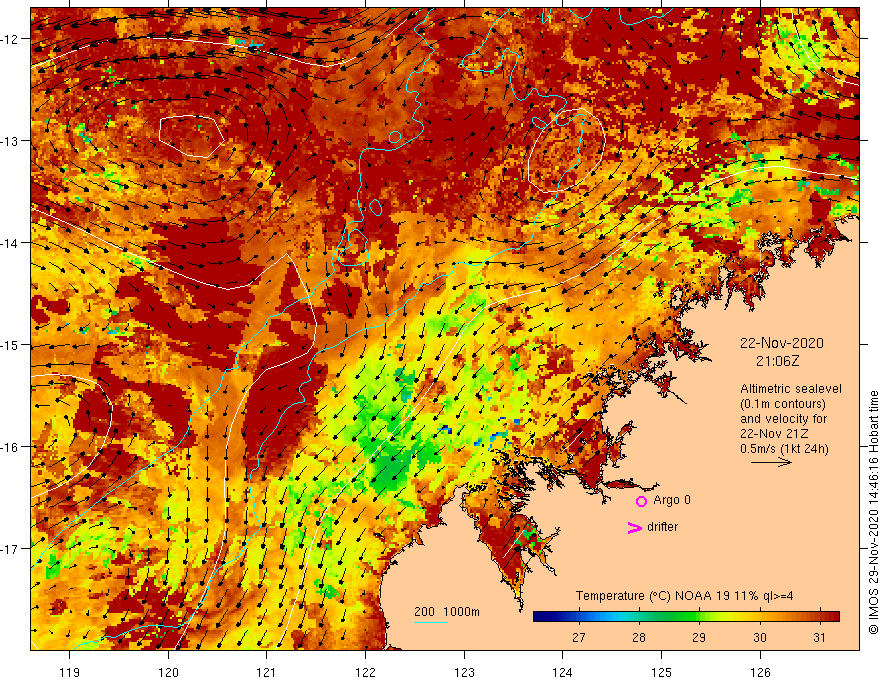880x680 pixels.
Task: Click the 'and velocity for' legend text
Action: click(783, 419)
